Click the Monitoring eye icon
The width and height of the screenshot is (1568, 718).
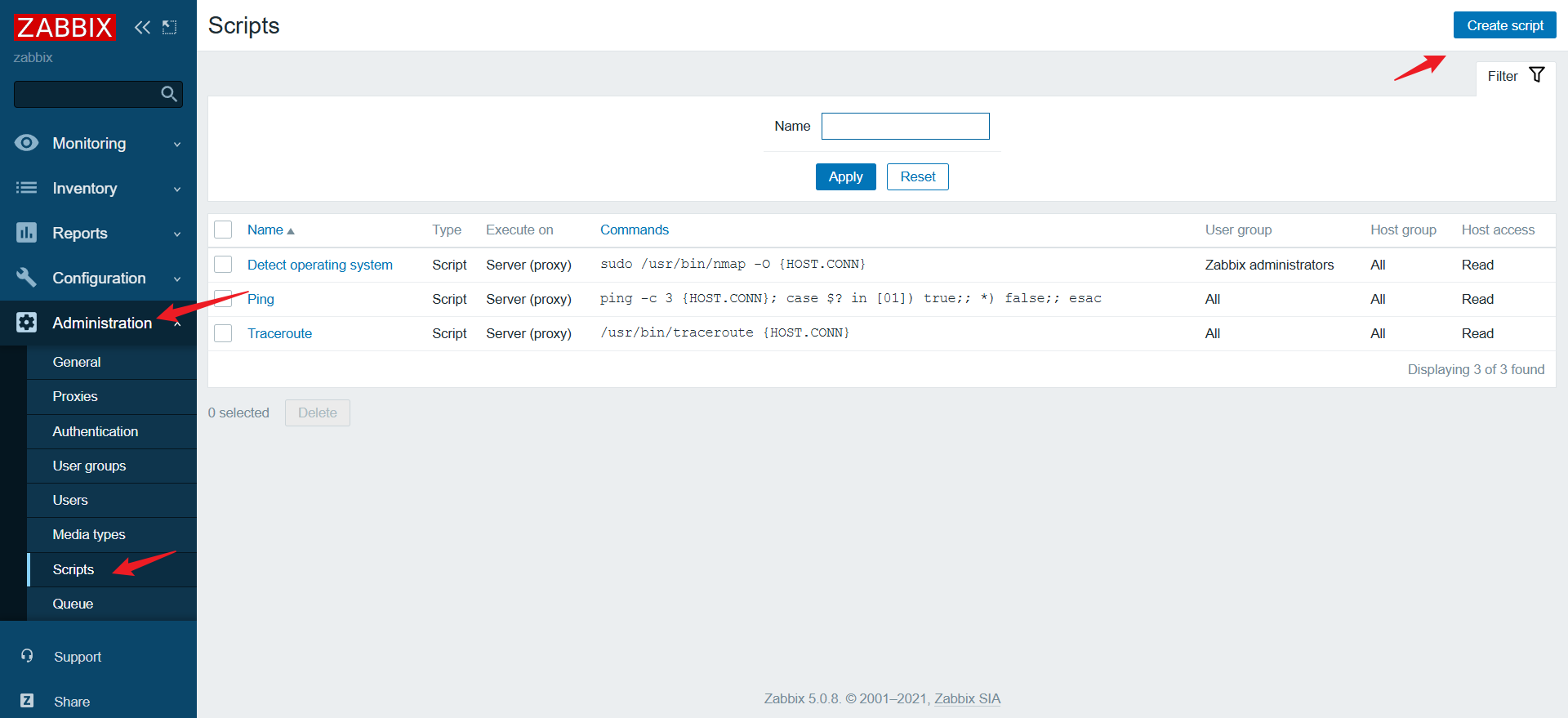tap(26, 143)
